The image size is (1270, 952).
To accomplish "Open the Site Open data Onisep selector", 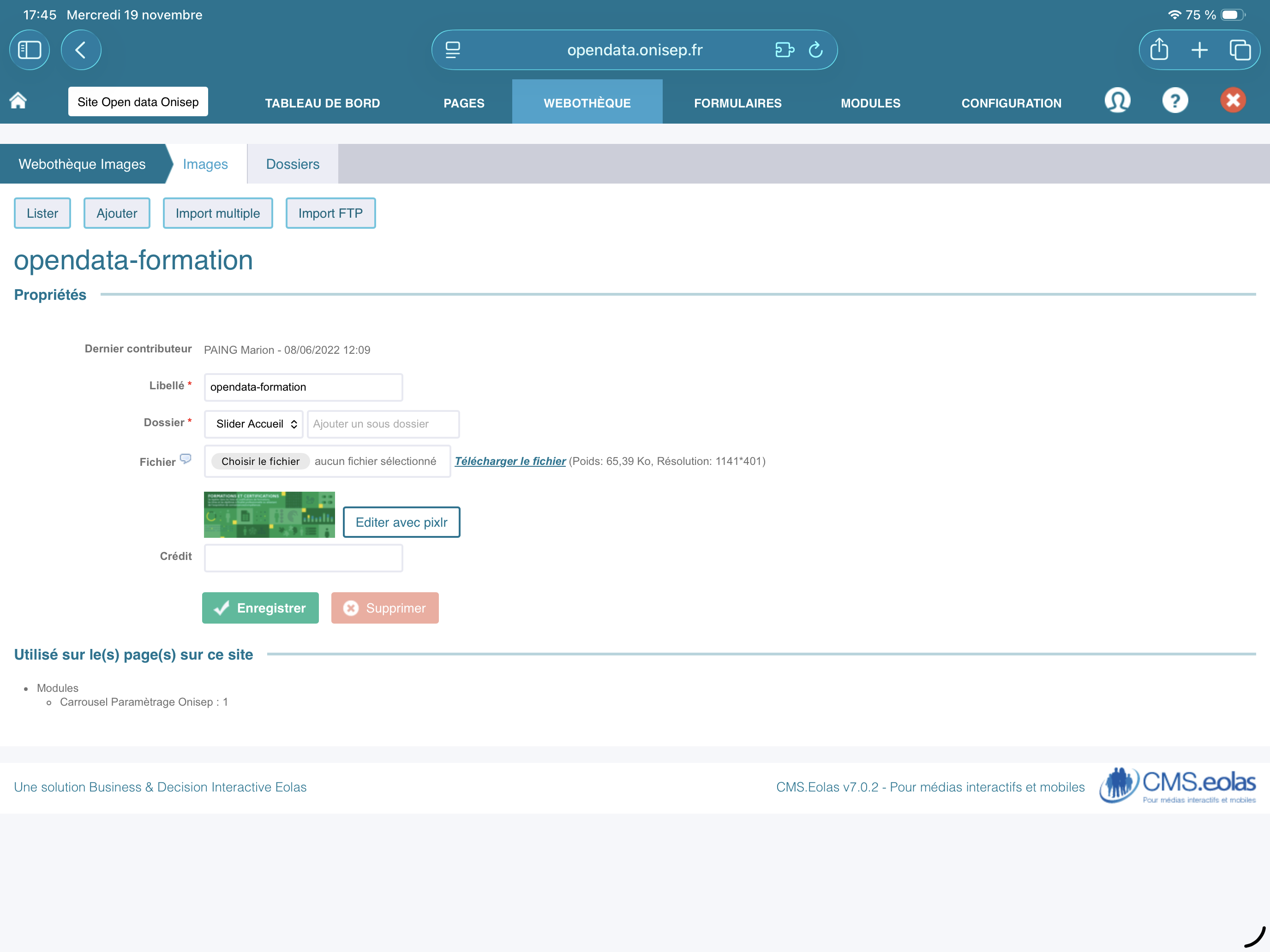I will point(138,101).
